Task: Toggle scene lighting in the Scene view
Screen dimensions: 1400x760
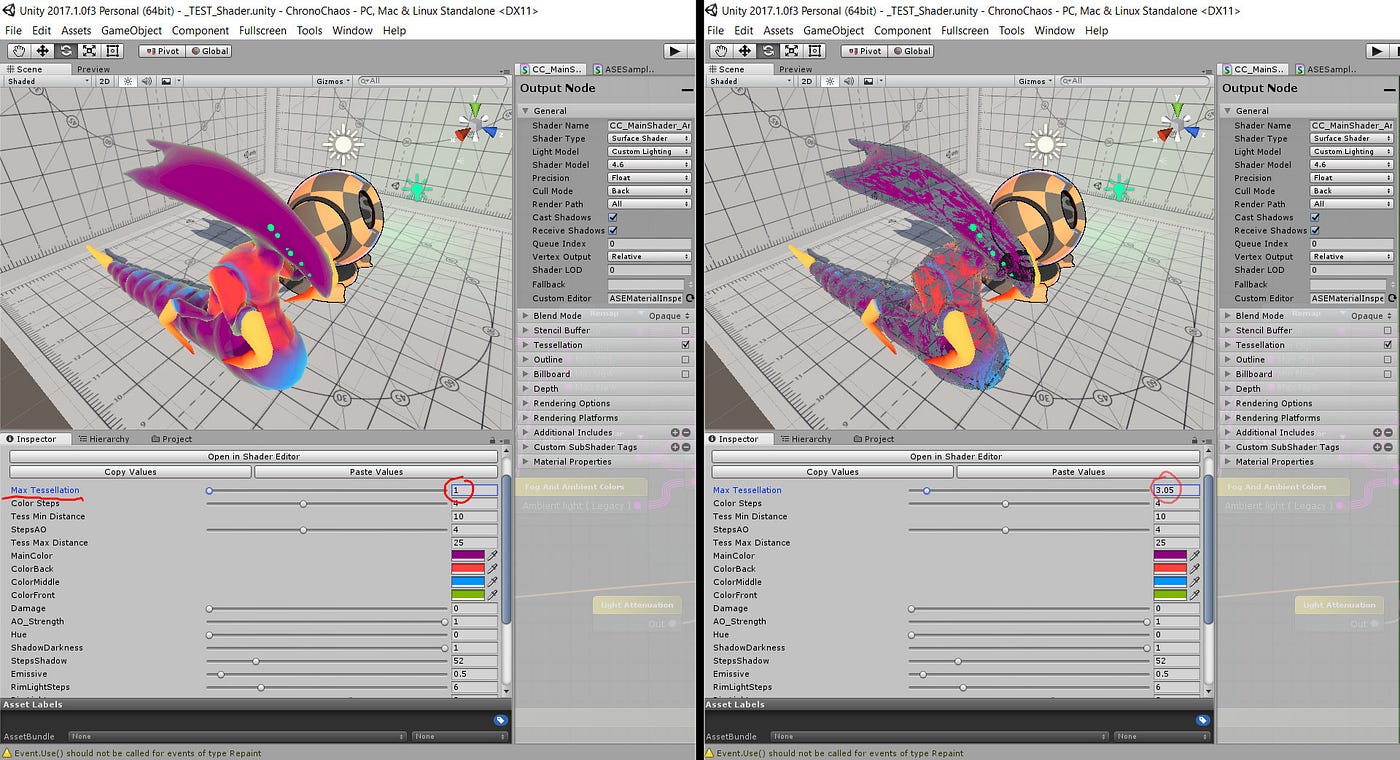Action: click(128, 81)
